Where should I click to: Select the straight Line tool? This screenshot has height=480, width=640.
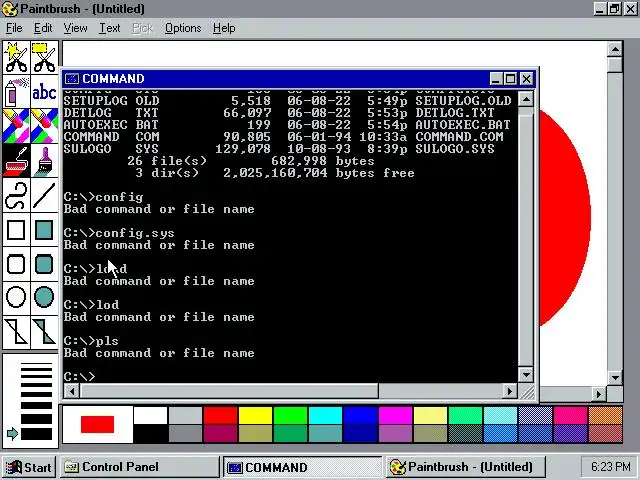[x=44, y=195]
